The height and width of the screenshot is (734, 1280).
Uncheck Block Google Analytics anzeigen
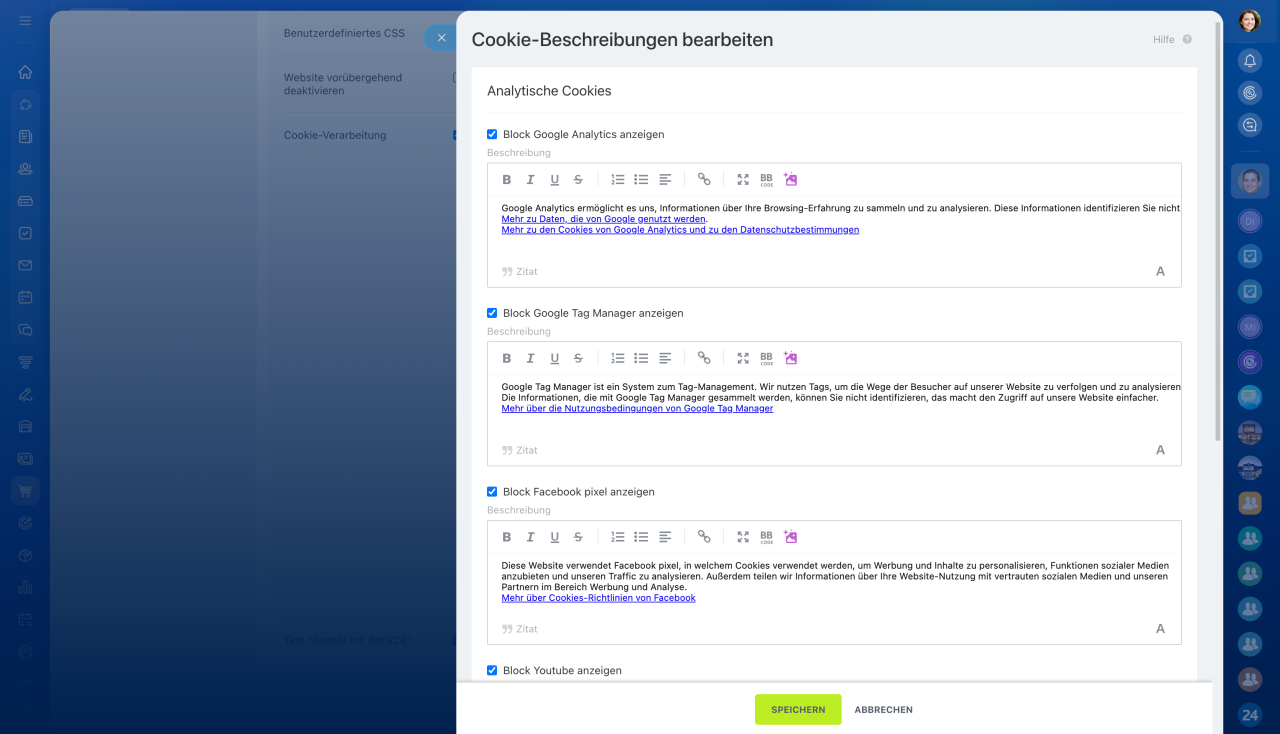(492, 134)
